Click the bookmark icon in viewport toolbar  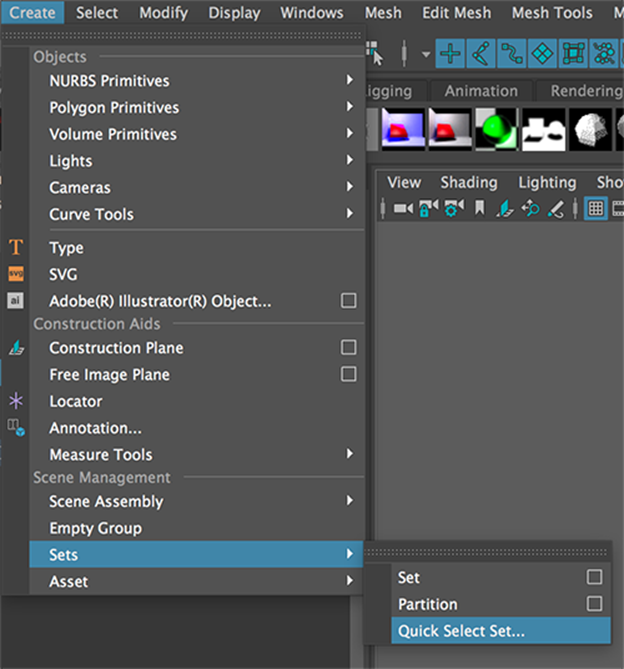tap(479, 208)
